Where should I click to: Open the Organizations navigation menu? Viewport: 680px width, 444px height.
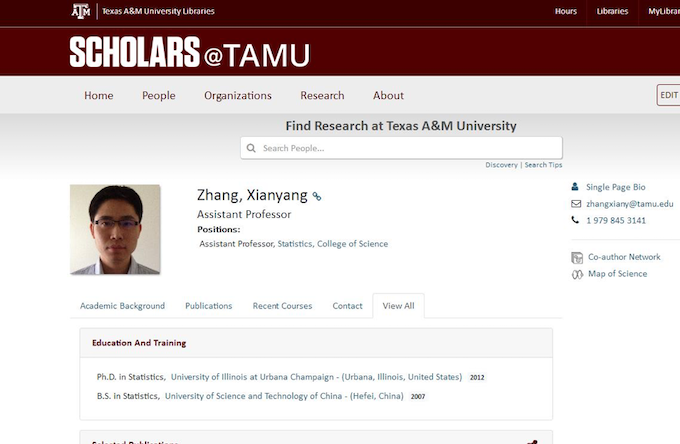[x=238, y=96]
